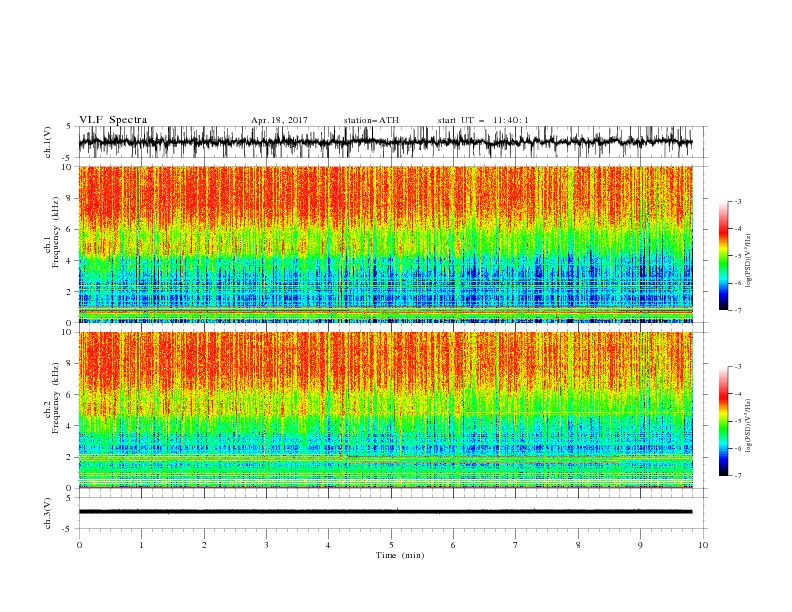Click the "ch.1(V)" waveform axis label
The height and width of the screenshot is (612, 792).
[x=48, y=142]
